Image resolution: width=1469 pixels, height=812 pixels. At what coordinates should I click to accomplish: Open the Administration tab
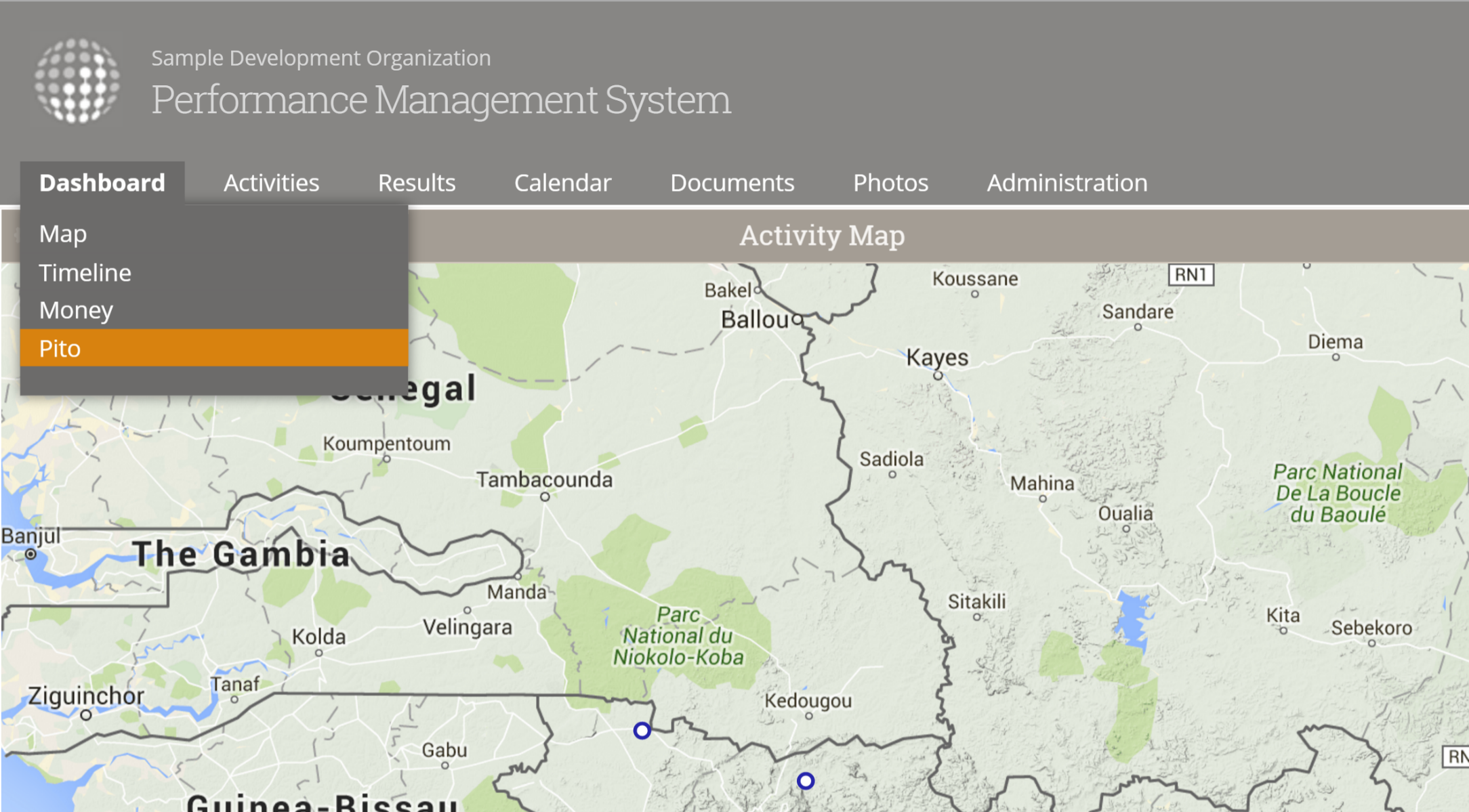[1067, 183]
